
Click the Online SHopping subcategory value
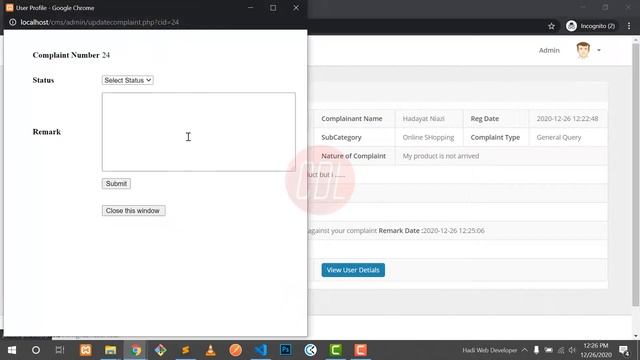(x=428, y=138)
